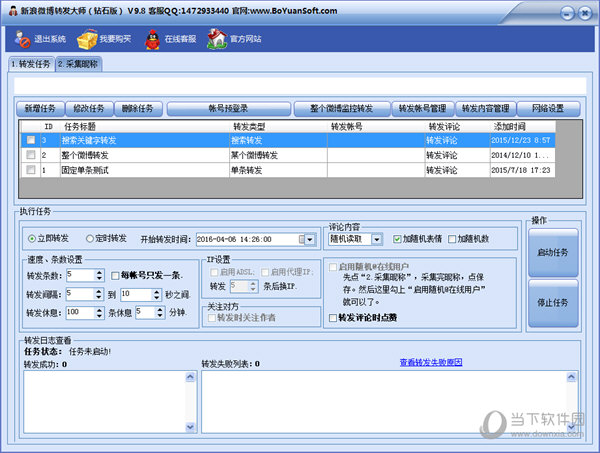
Task: Check the box for task 搜索关键字转发
Action: (x=31, y=140)
